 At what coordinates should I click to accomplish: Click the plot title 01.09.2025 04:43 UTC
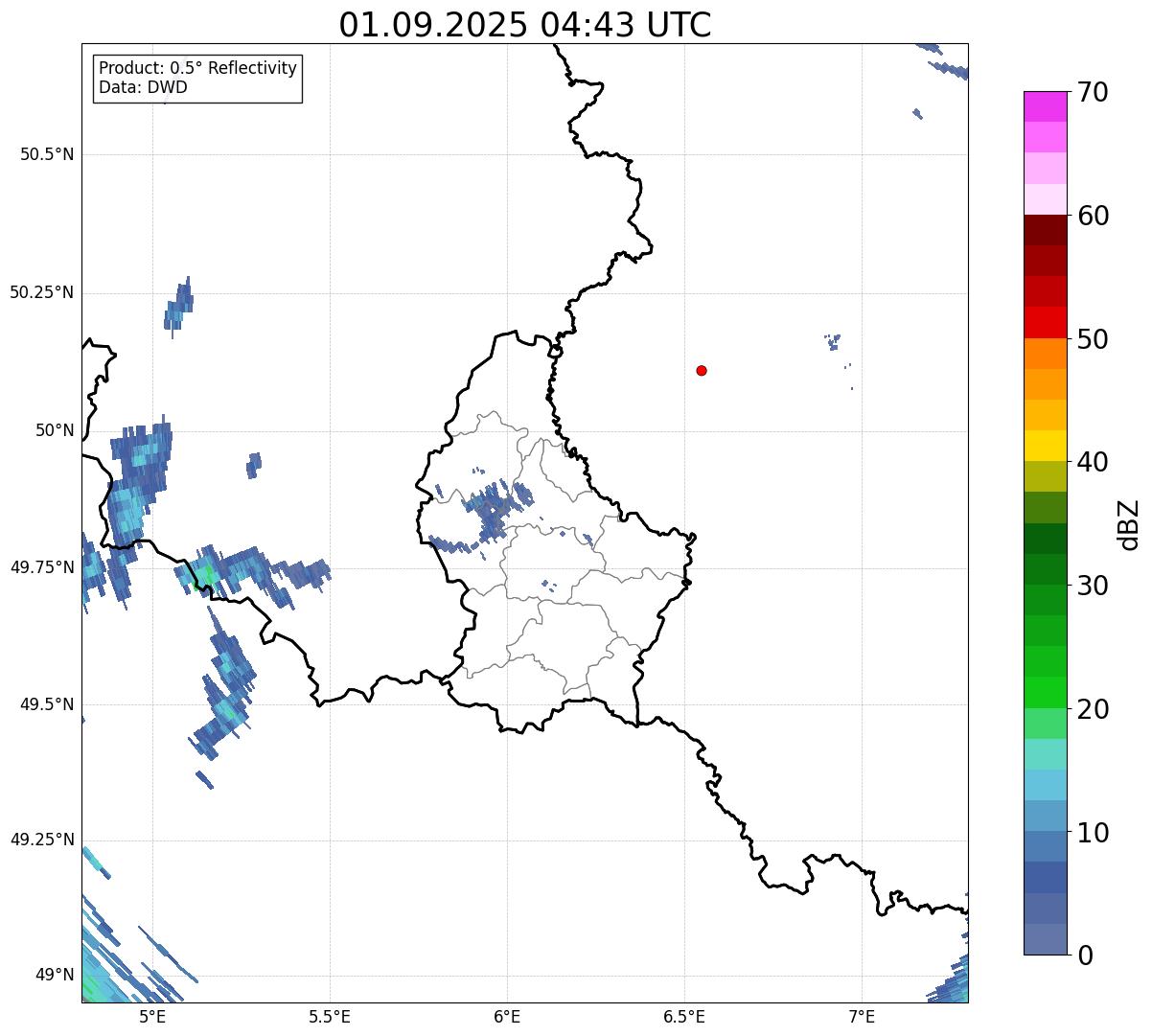click(525, 25)
